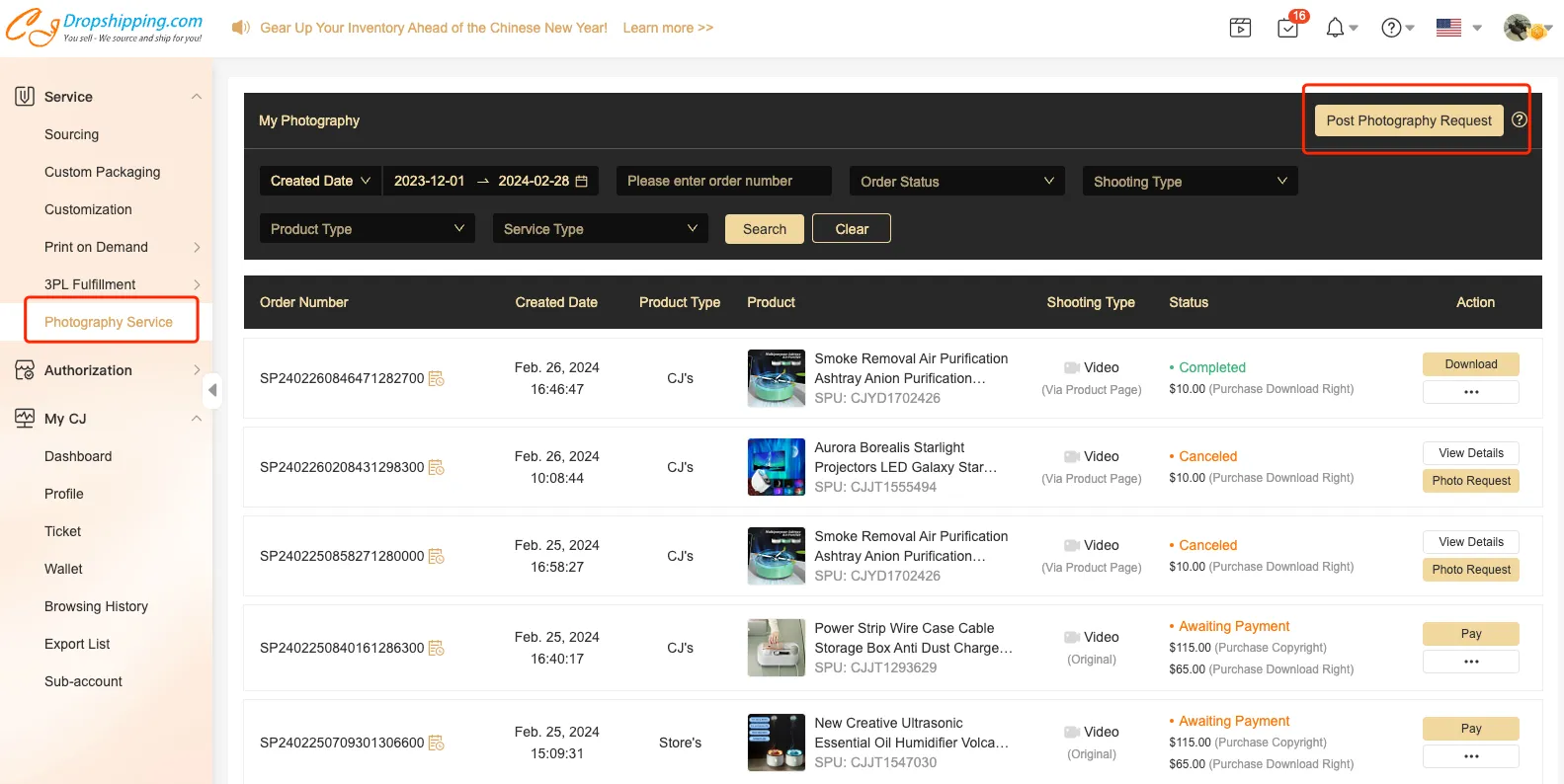Open the task list icon with badge 16
Image resolution: width=1564 pixels, height=784 pixels.
1288,28
